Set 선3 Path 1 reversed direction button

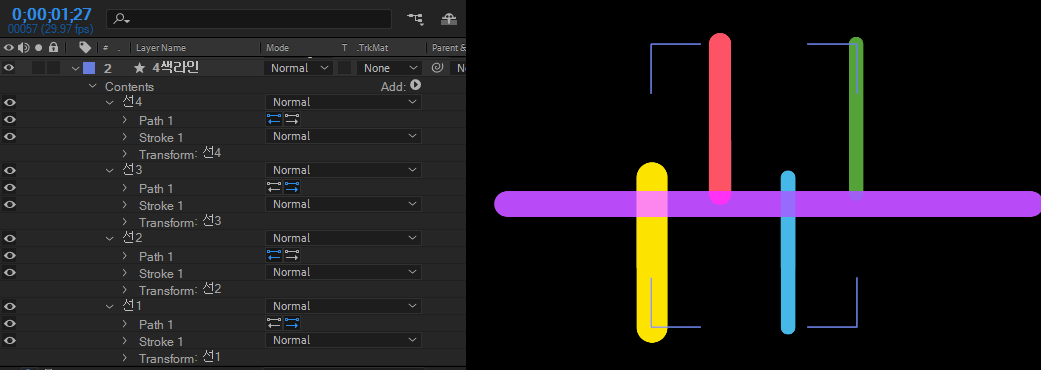[x=274, y=188]
